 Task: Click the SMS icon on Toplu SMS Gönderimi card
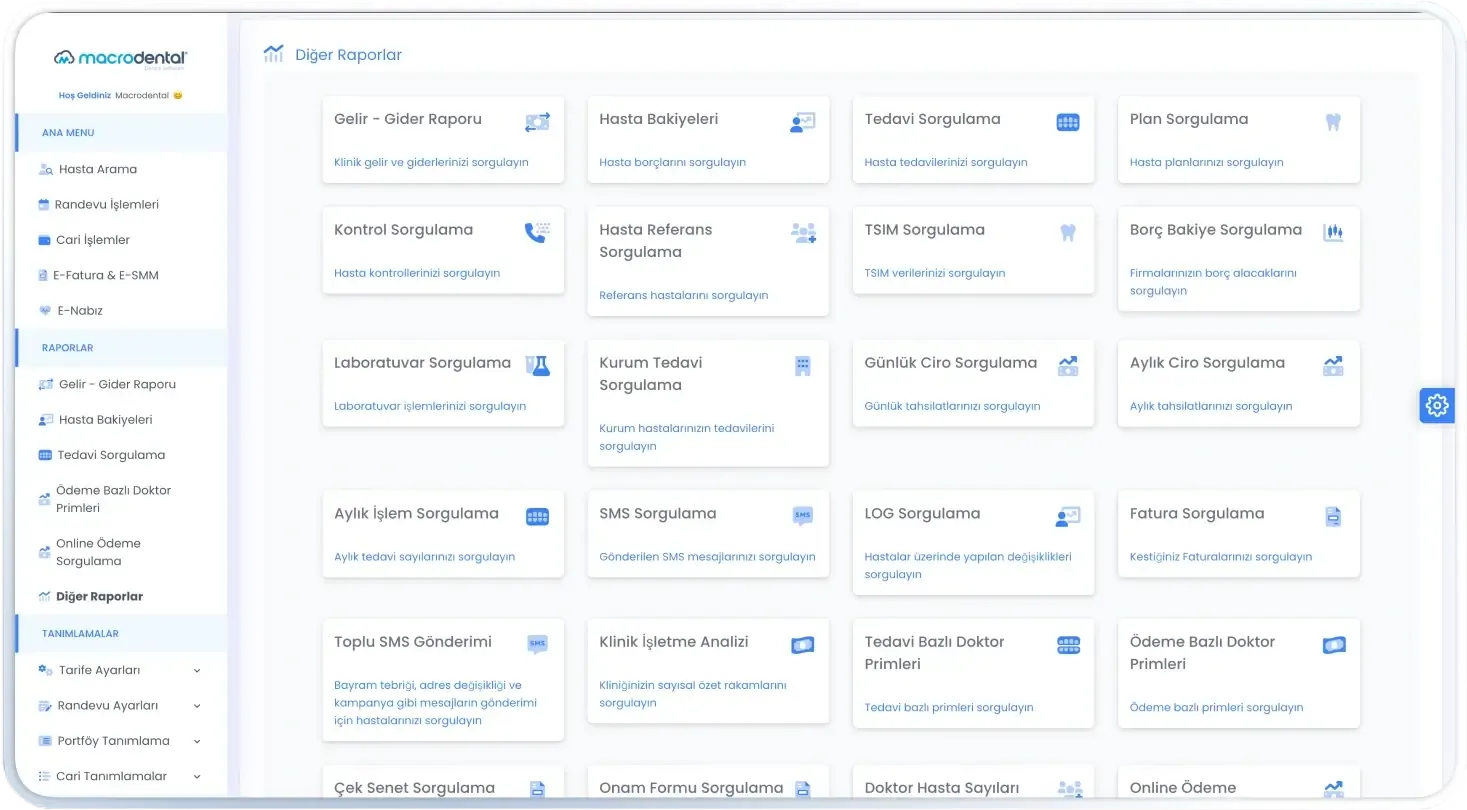coord(538,645)
